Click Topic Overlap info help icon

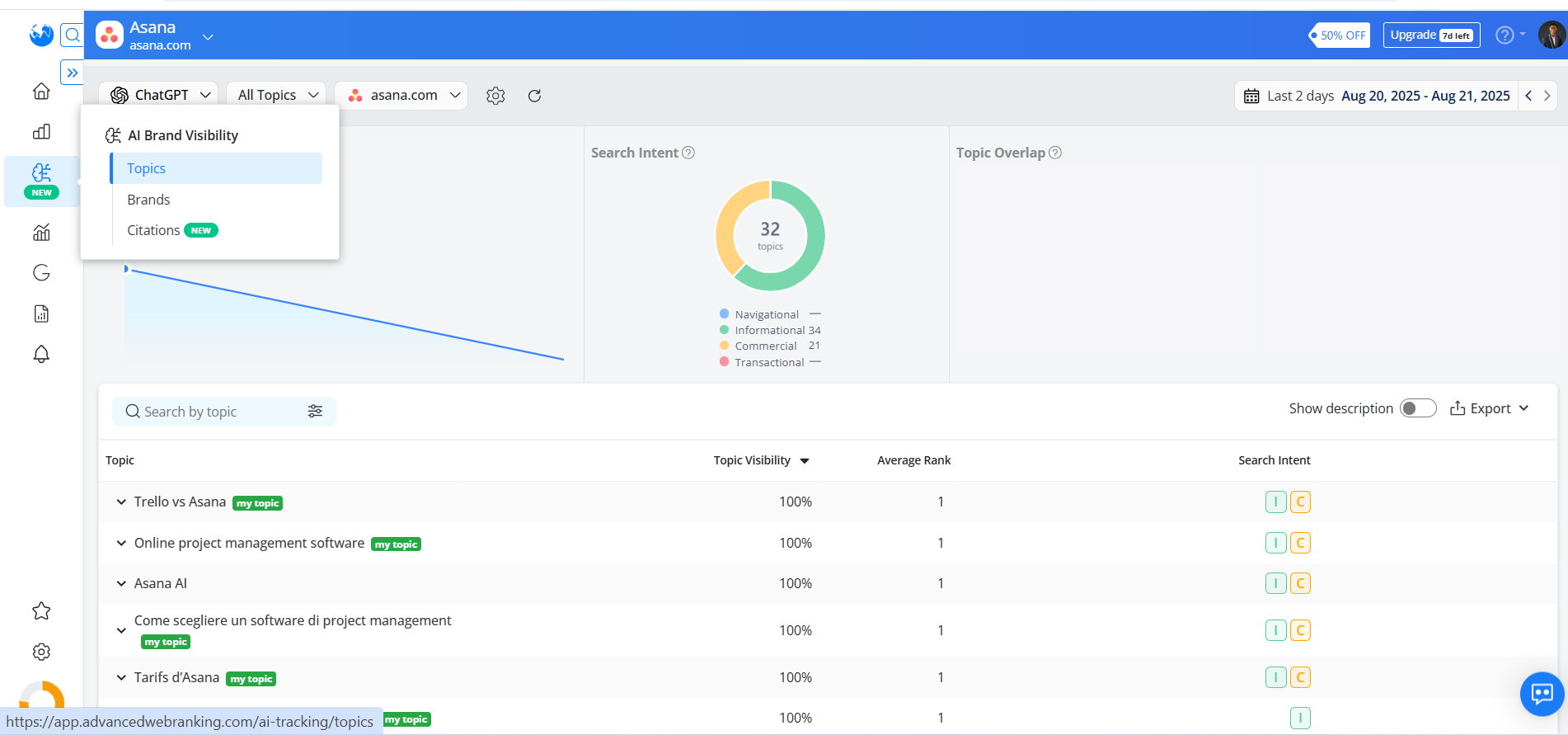[1055, 153]
